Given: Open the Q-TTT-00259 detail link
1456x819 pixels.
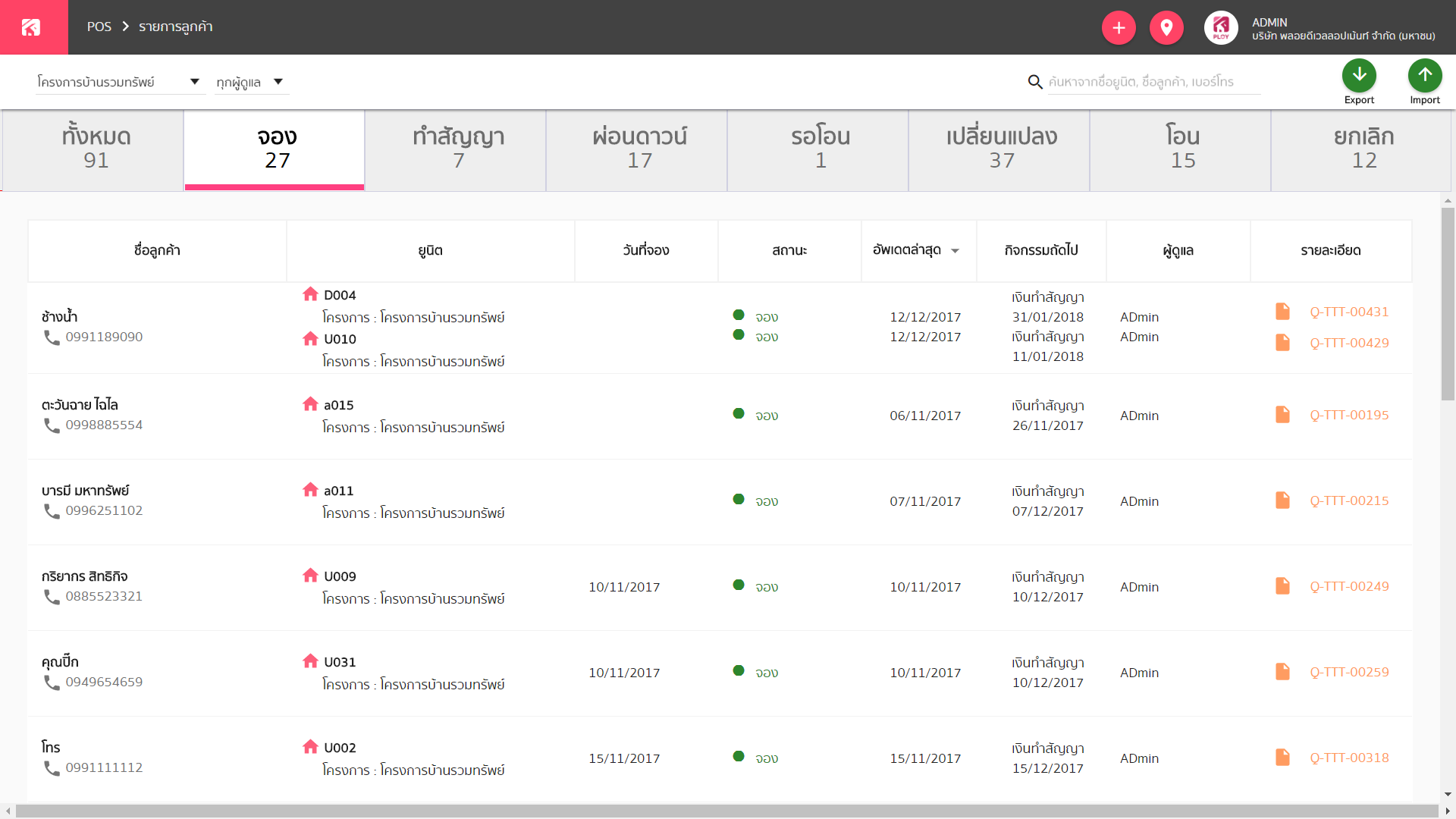Looking at the screenshot, I should 1349,672.
